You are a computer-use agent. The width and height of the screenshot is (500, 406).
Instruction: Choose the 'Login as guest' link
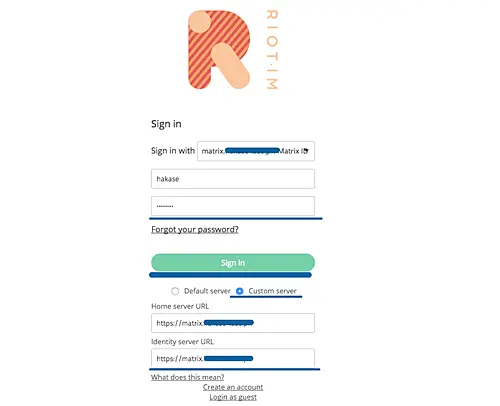coord(233,397)
